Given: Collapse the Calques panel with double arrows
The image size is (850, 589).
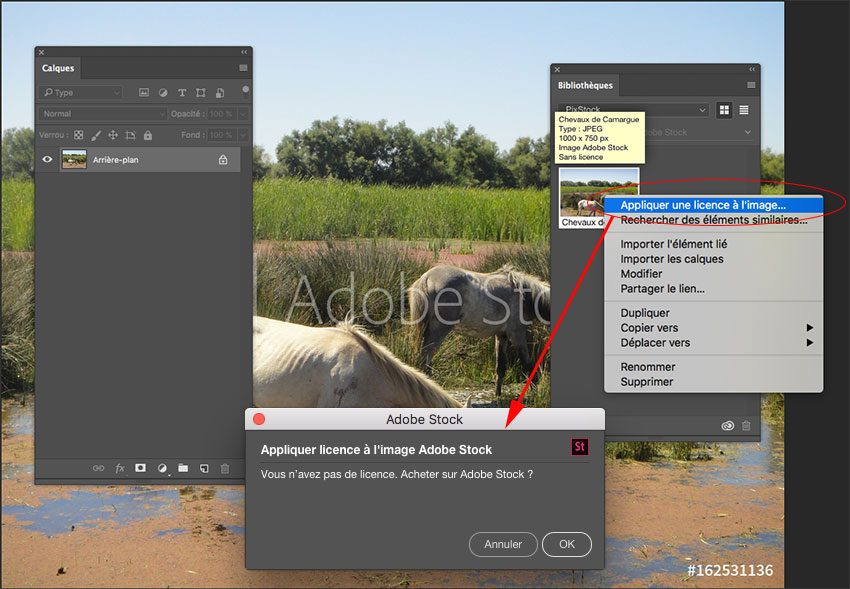Looking at the screenshot, I should coord(244,52).
